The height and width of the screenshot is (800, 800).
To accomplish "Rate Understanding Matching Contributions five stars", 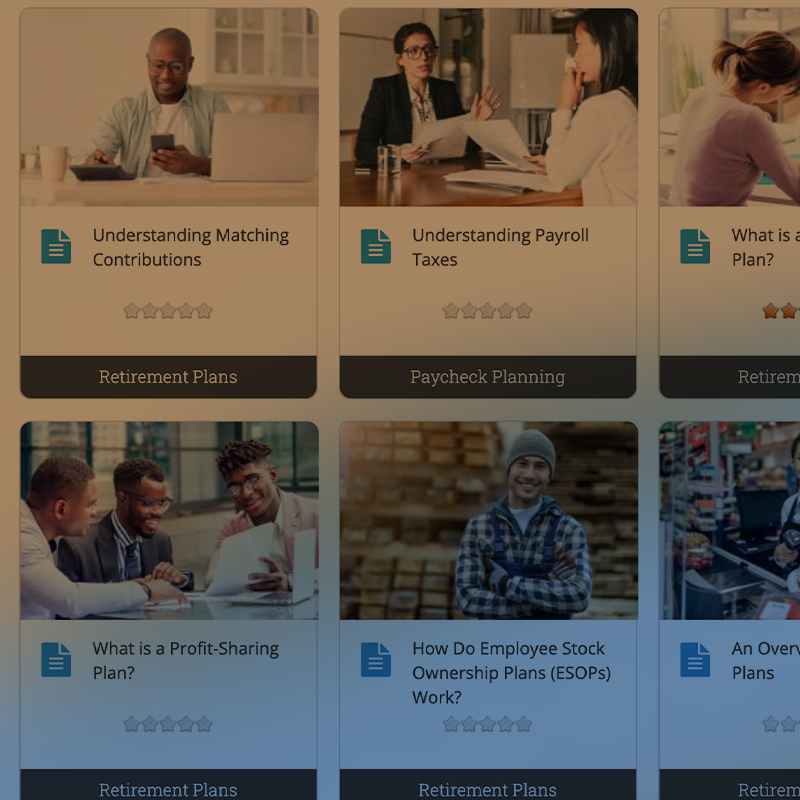I will [204, 311].
